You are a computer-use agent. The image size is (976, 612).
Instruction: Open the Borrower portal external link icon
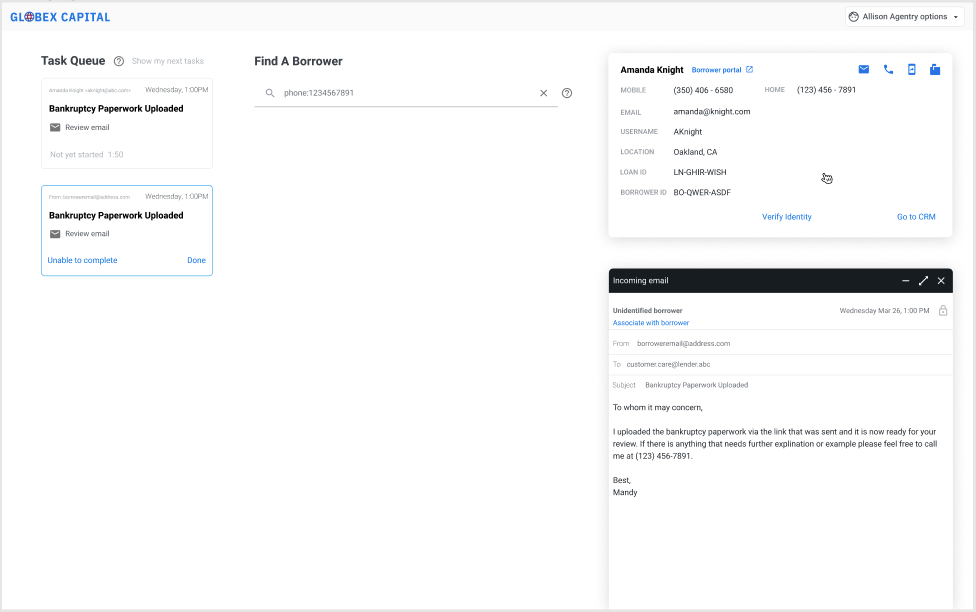[x=750, y=70]
